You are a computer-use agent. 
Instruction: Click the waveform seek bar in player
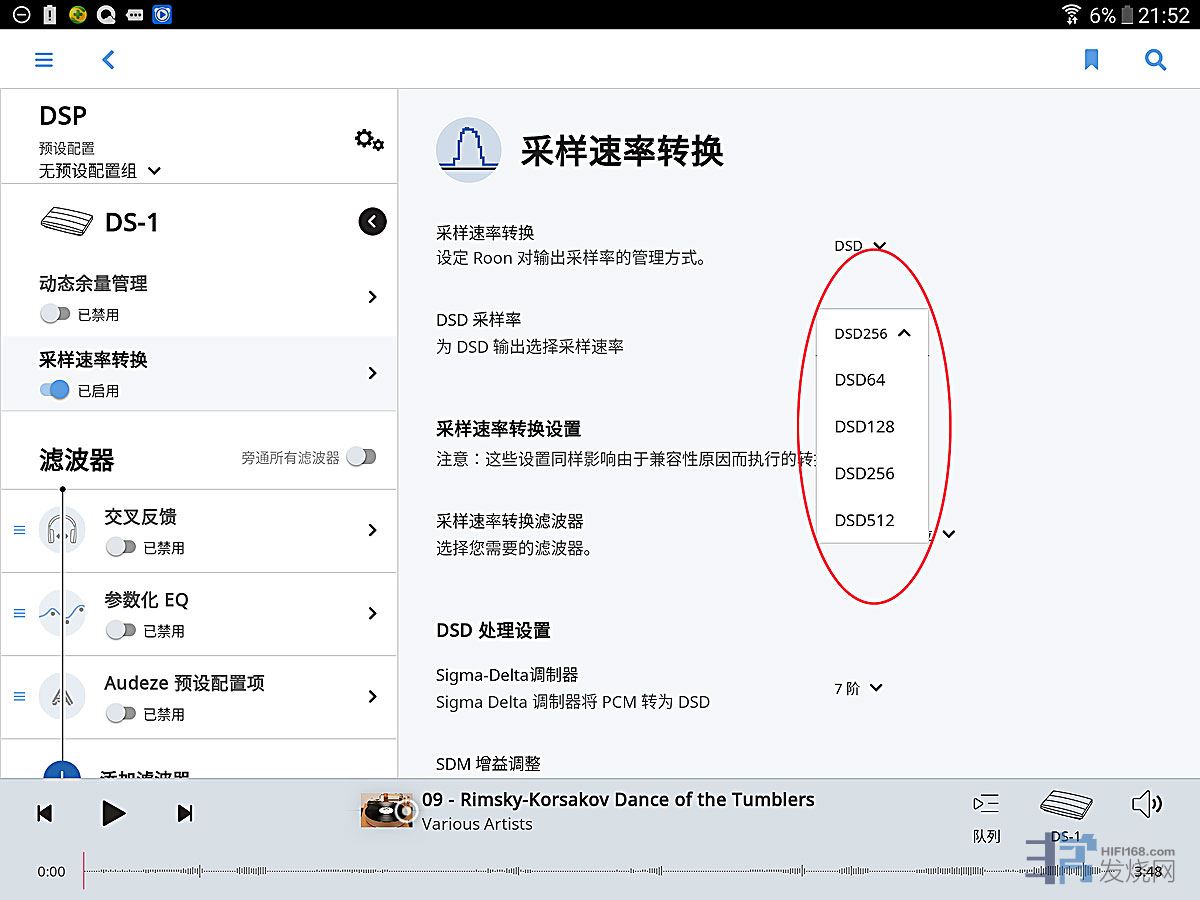tap(600, 871)
